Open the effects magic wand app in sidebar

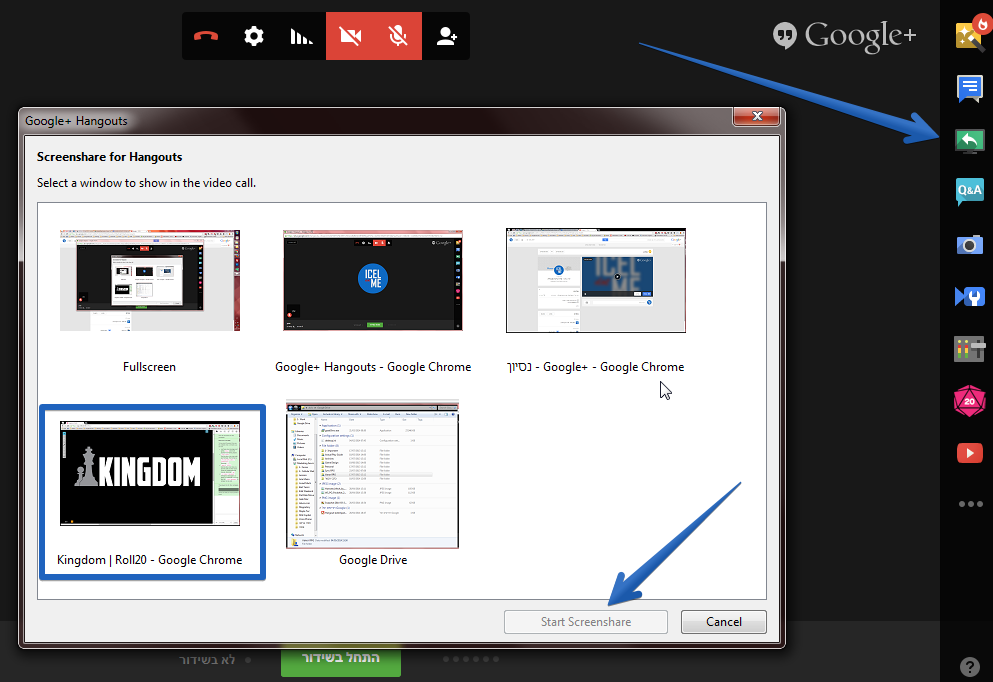point(970,34)
